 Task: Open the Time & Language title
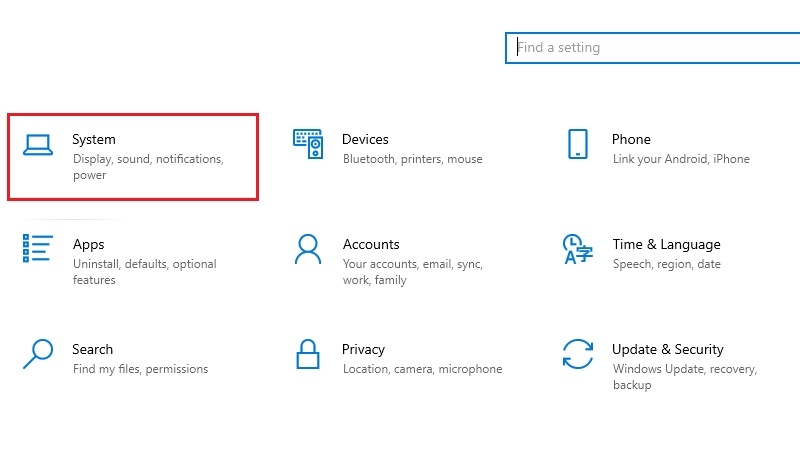coord(666,245)
